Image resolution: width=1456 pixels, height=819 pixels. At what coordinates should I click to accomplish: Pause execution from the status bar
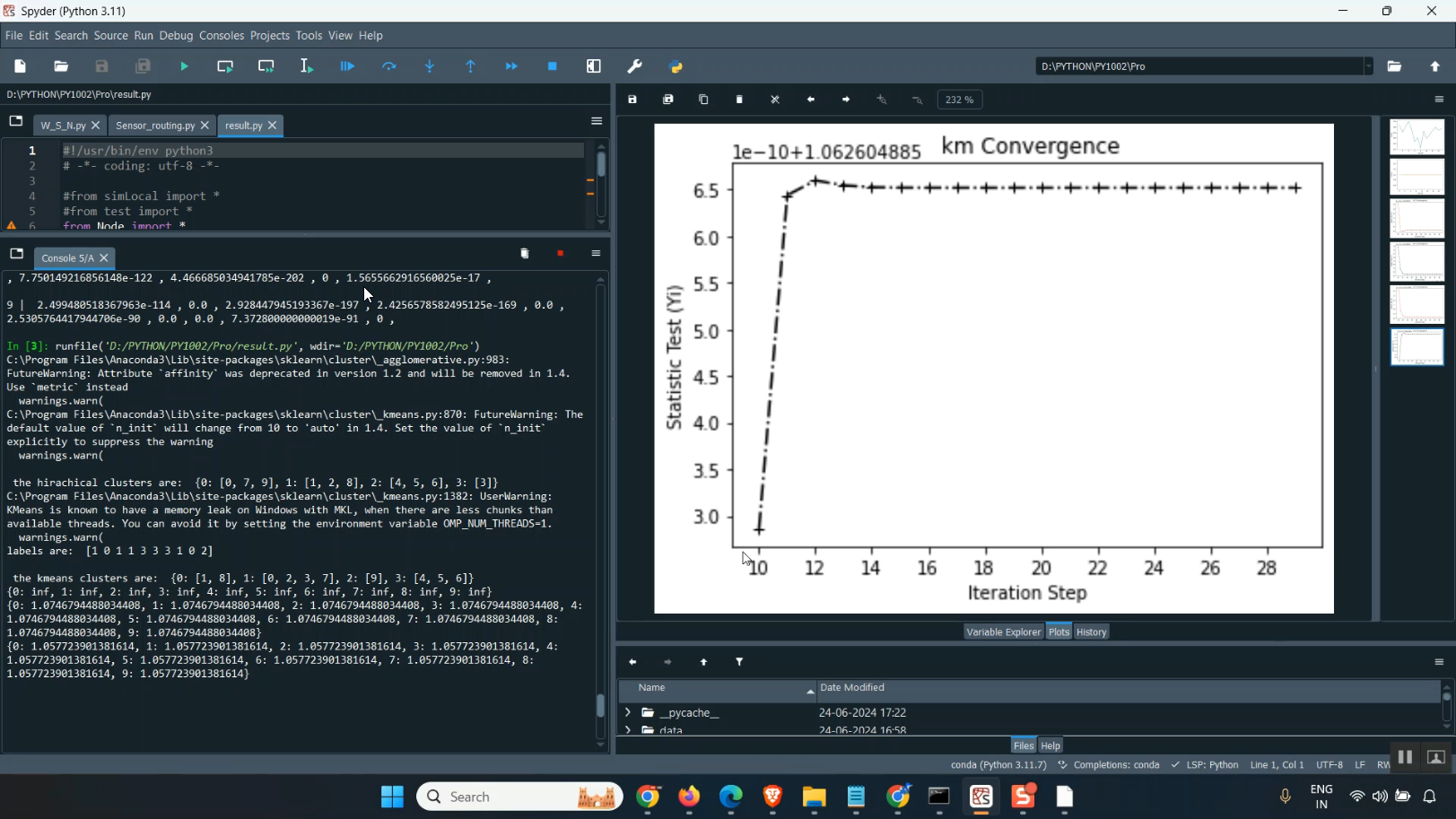click(1404, 756)
